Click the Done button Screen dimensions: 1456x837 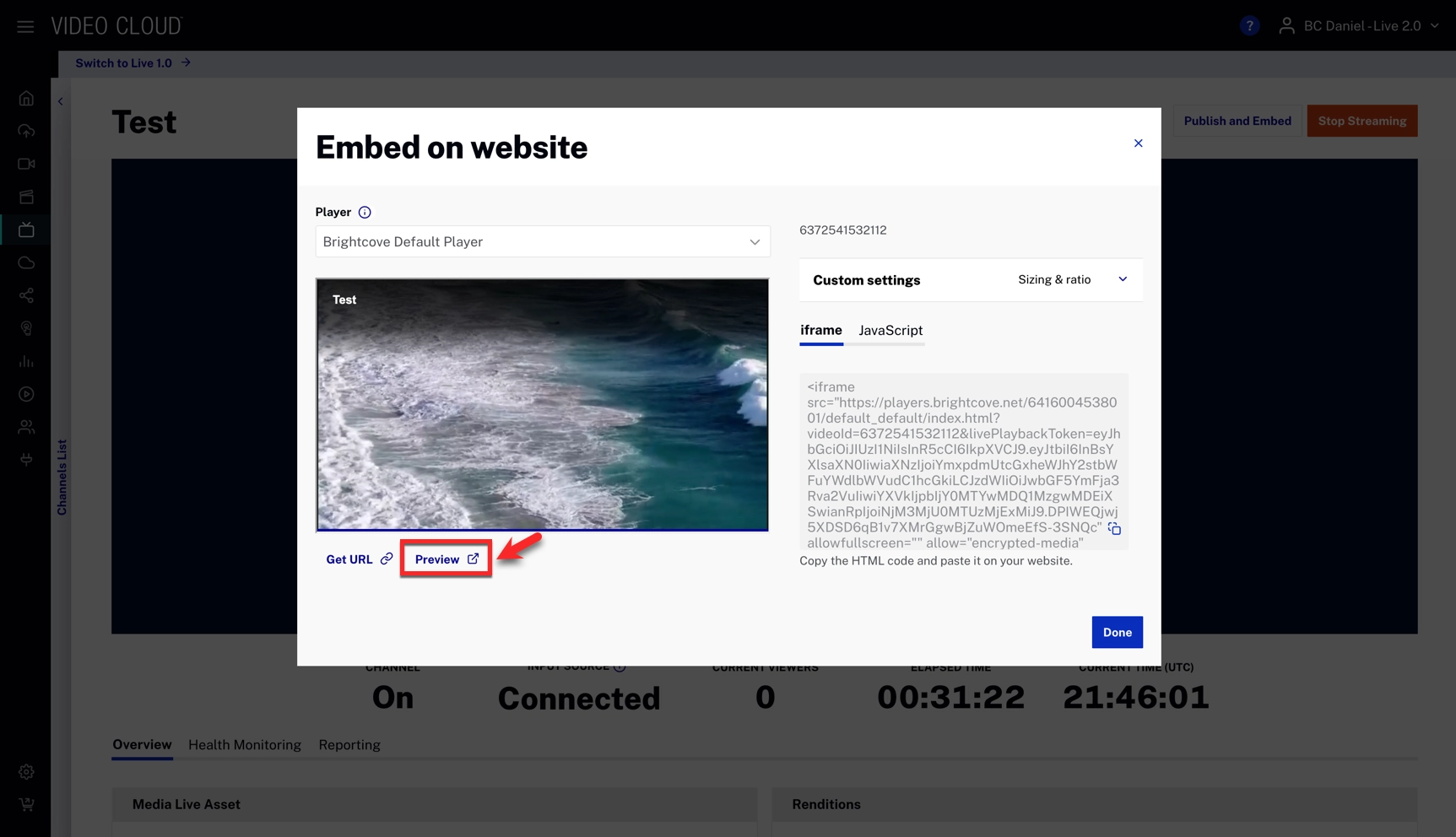click(x=1117, y=632)
